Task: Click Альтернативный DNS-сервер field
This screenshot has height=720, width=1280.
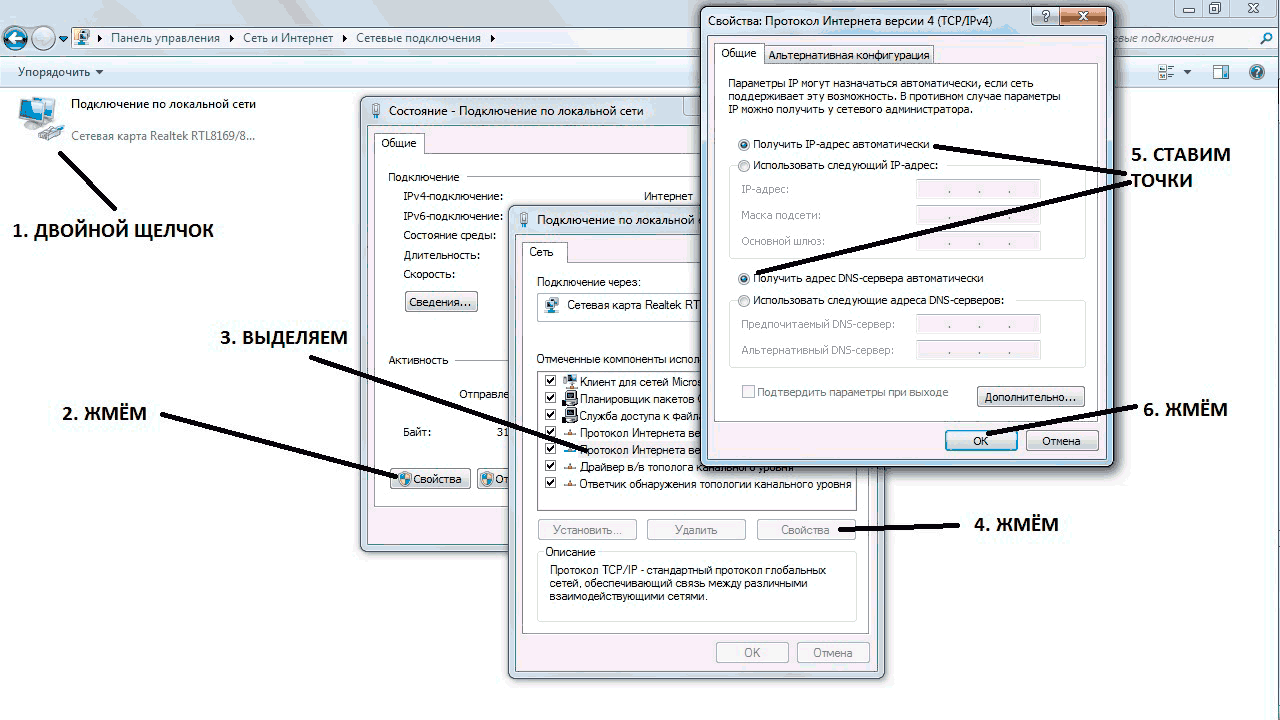Action: pos(978,350)
